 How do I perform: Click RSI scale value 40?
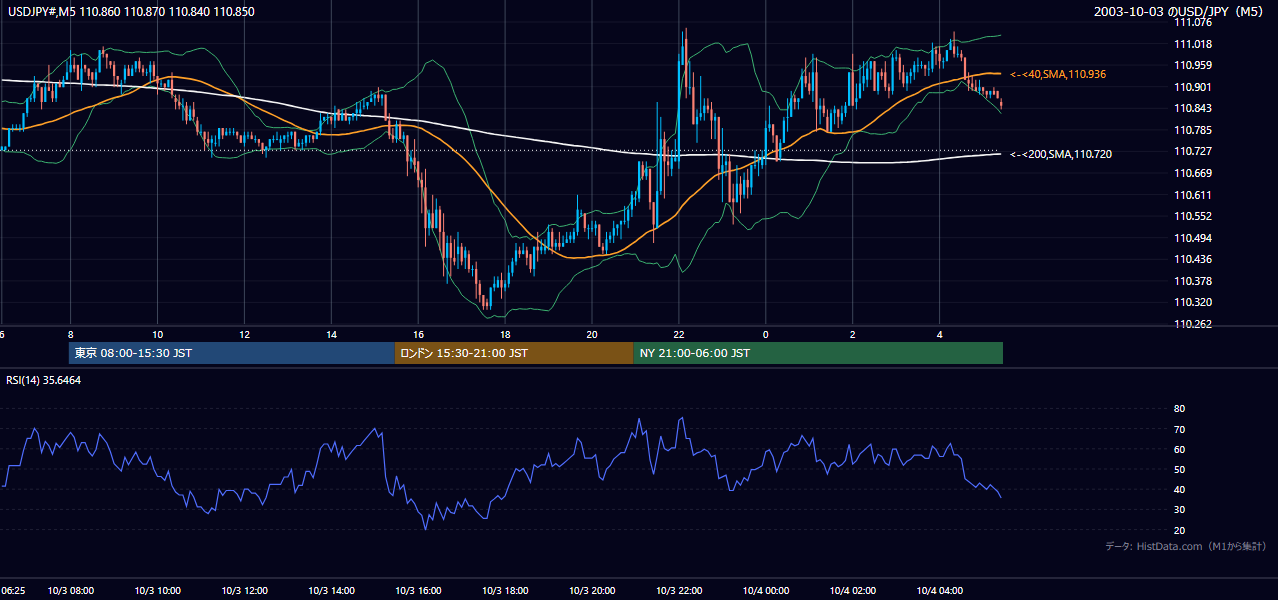pyautogui.click(x=1179, y=489)
